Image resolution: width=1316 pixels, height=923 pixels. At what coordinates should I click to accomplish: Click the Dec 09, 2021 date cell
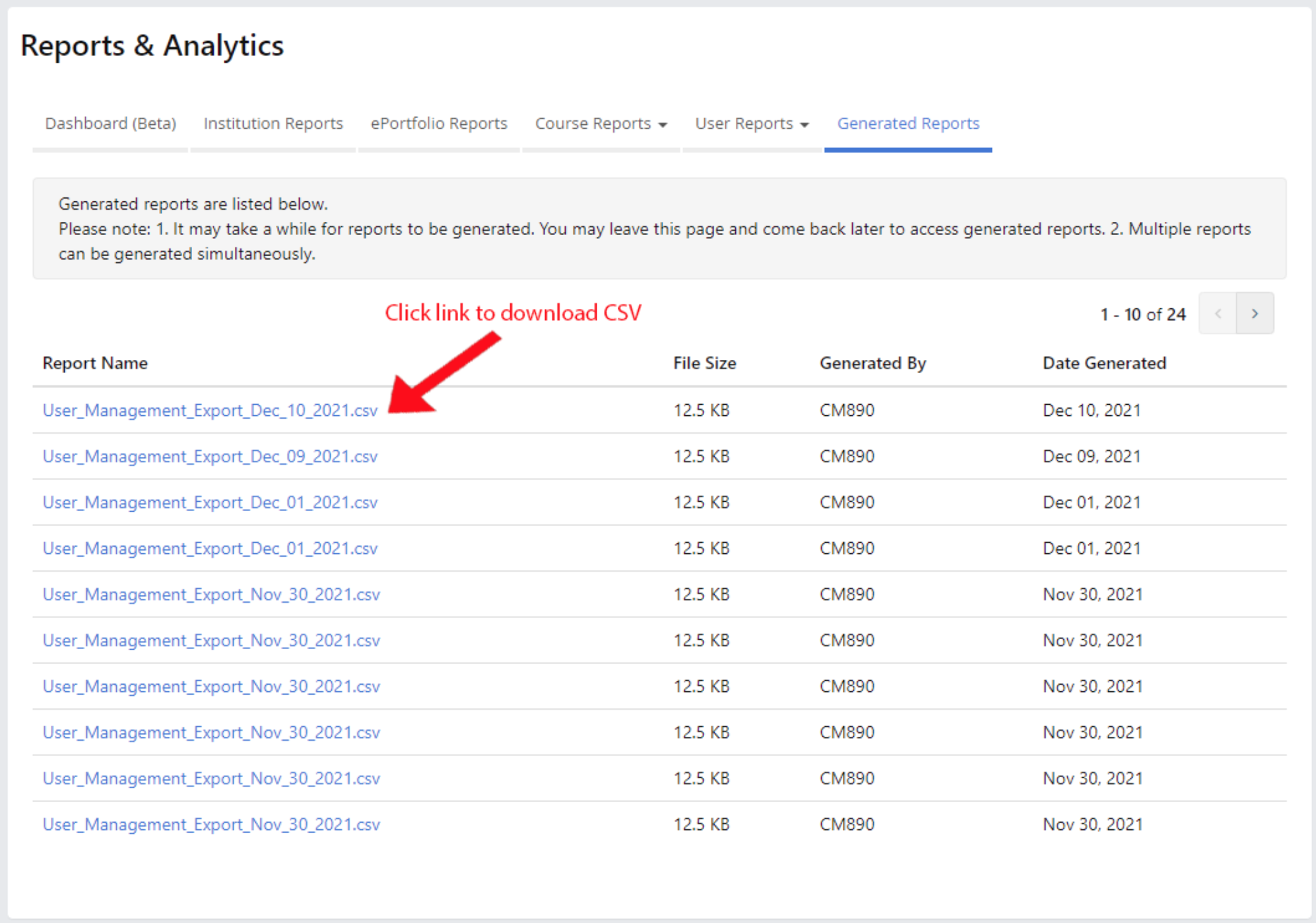tap(1092, 457)
